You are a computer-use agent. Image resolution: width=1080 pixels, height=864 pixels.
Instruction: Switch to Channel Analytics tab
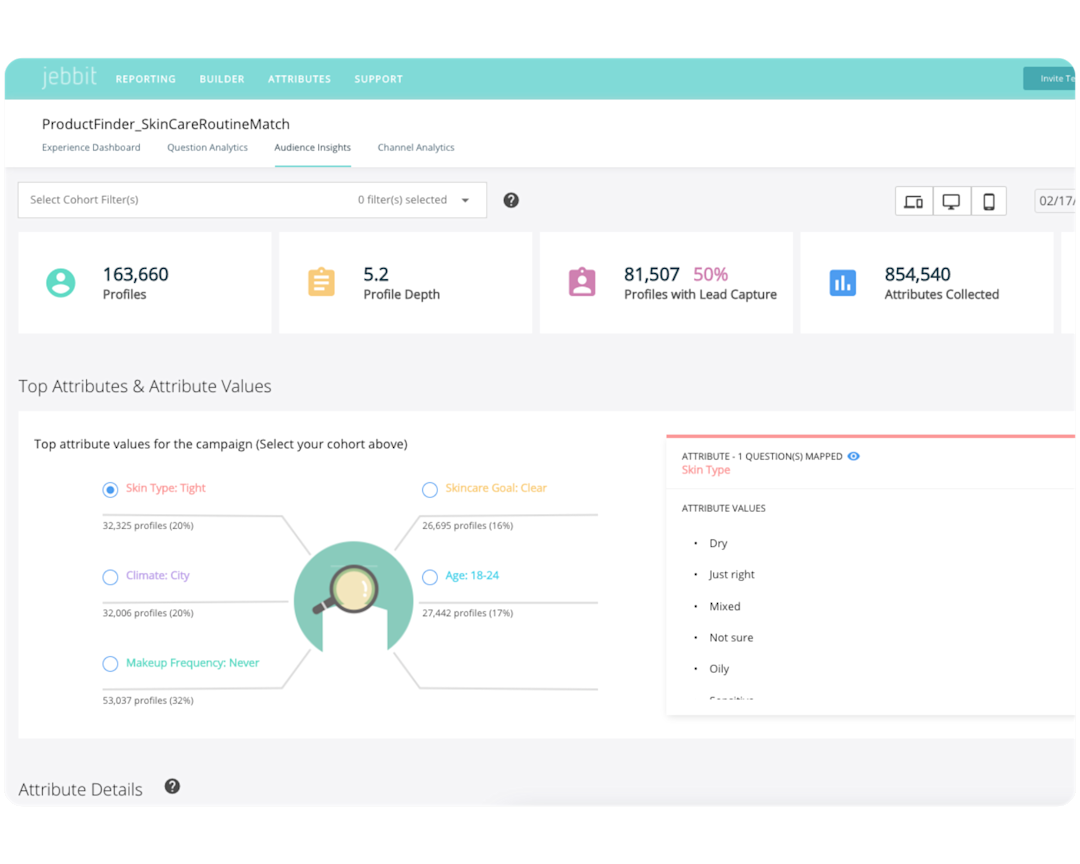point(416,147)
